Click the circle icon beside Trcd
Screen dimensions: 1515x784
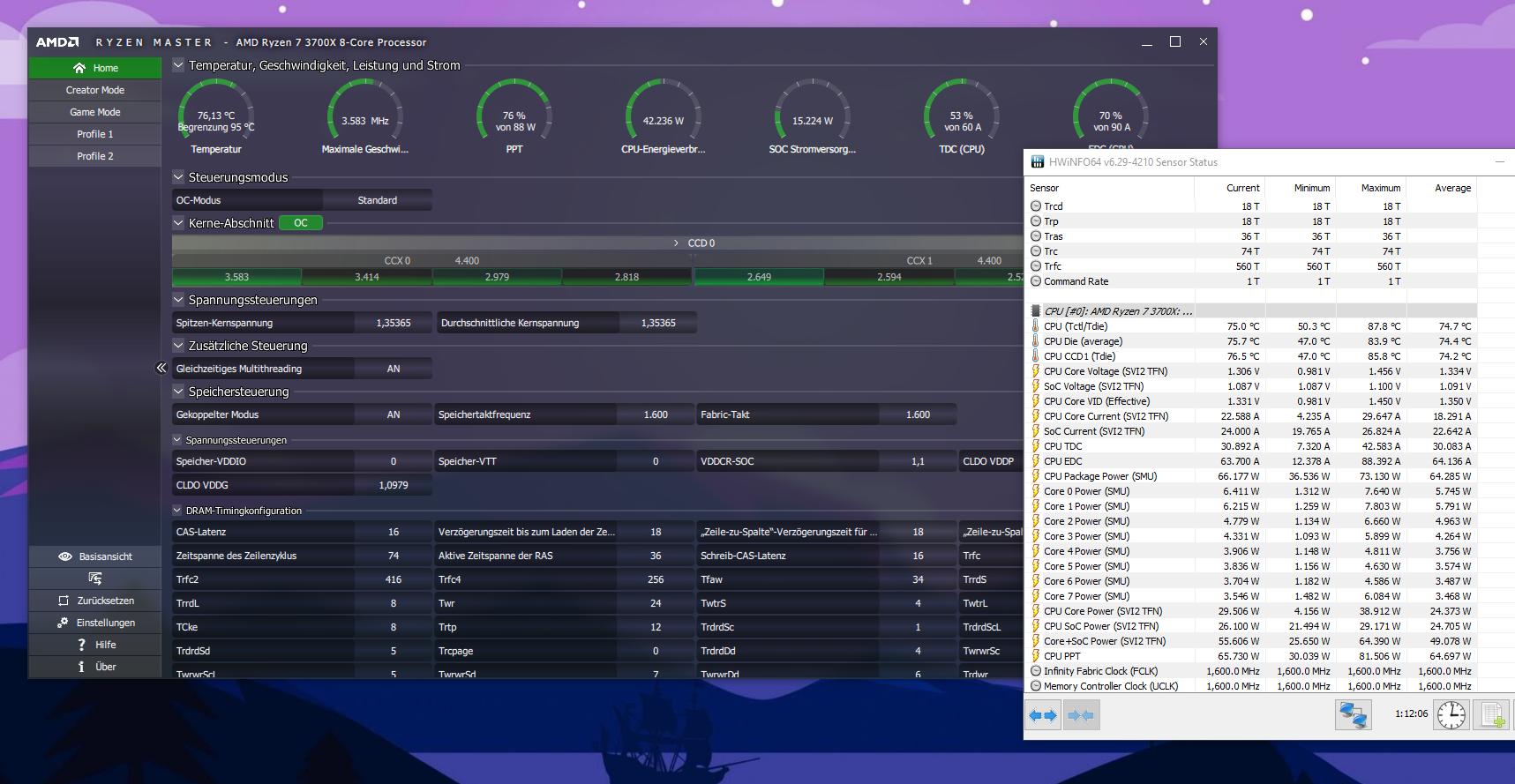[x=1036, y=206]
